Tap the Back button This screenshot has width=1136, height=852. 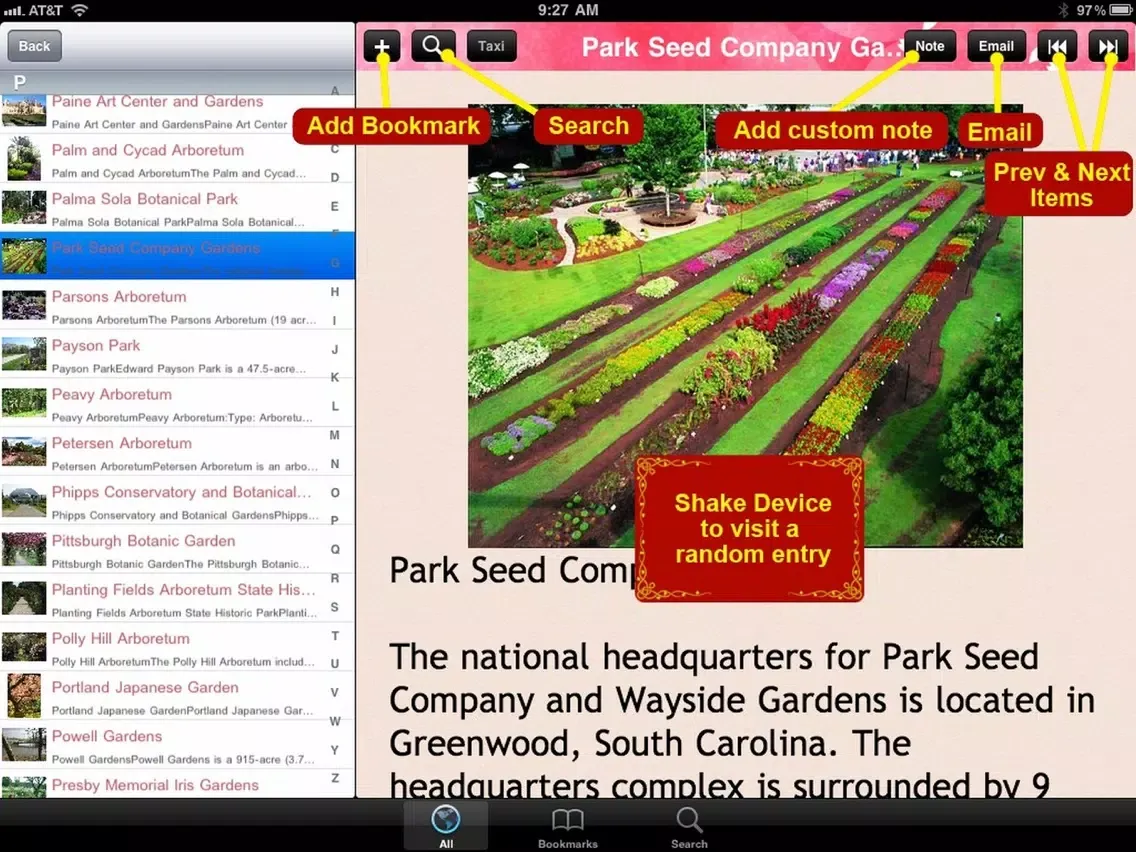(x=34, y=46)
